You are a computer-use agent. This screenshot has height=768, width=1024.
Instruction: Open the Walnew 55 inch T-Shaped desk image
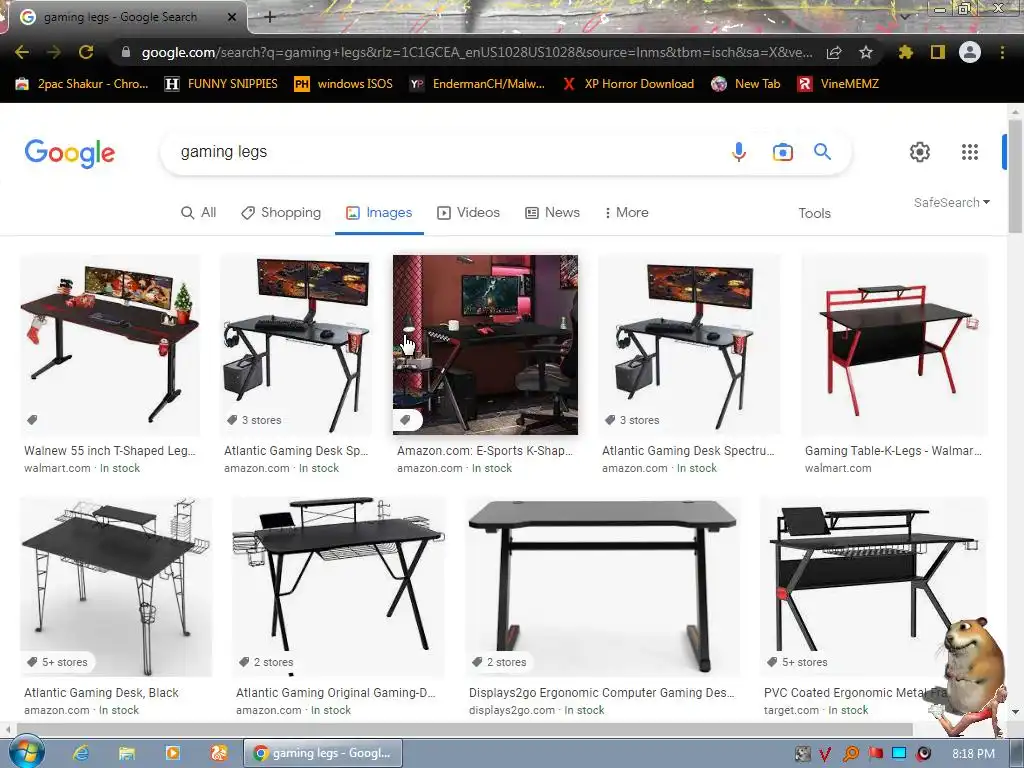coord(110,345)
